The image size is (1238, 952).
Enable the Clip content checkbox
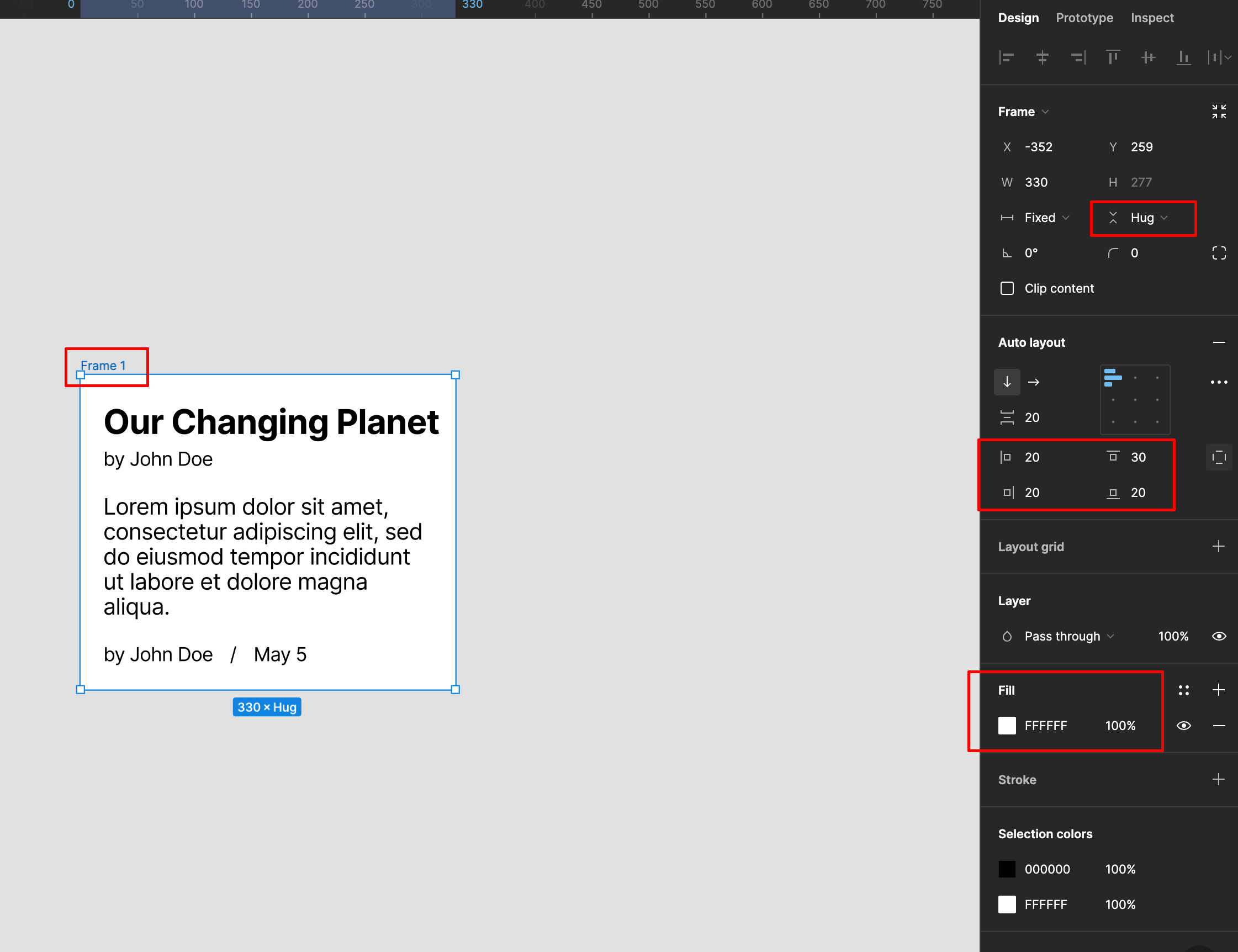point(1007,288)
